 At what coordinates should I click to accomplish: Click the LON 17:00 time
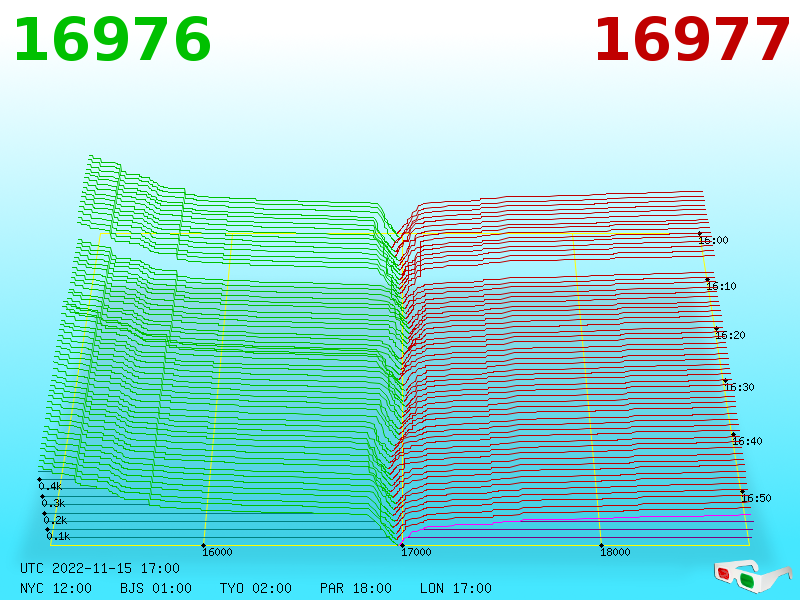(456, 588)
